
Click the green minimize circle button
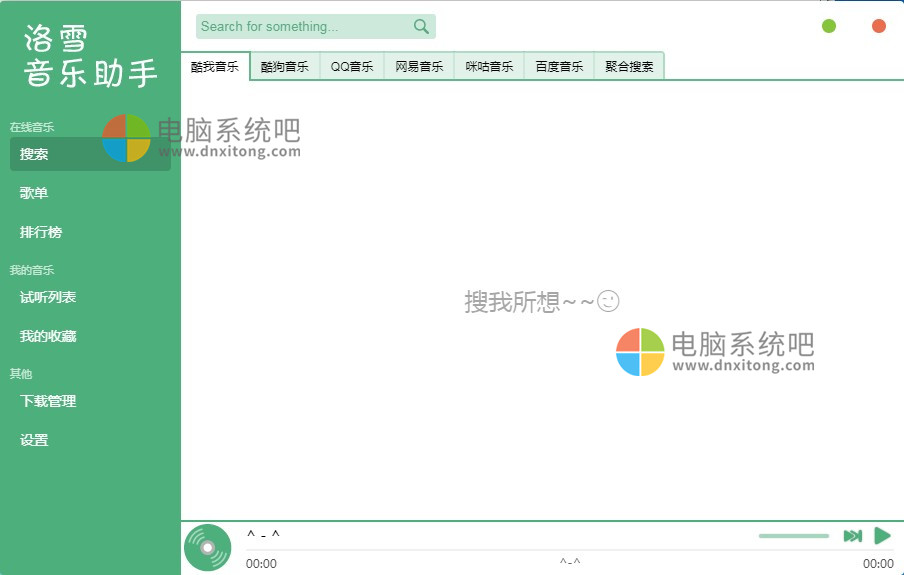click(x=829, y=26)
